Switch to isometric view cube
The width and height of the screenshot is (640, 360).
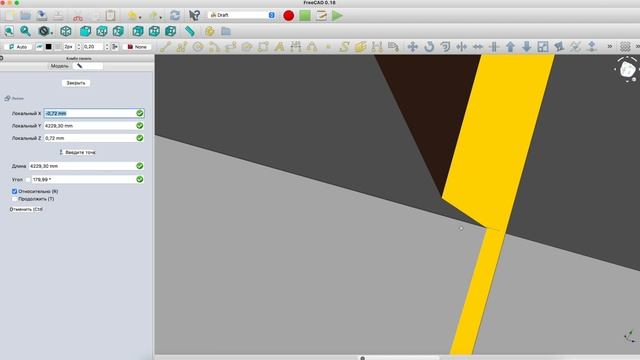pyautogui.click(x=66, y=31)
